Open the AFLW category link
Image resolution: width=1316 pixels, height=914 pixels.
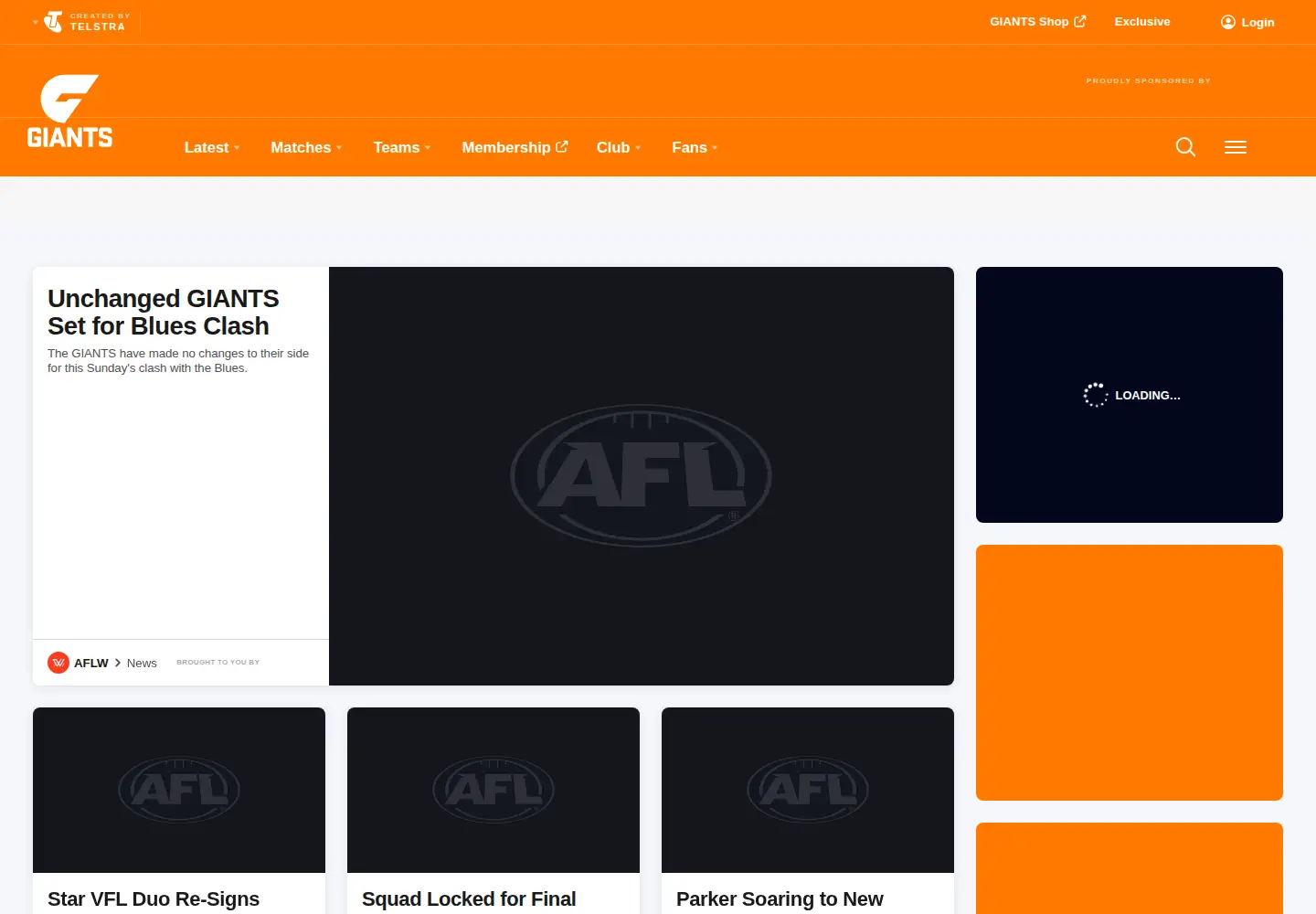pyautogui.click(x=91, y=663)
